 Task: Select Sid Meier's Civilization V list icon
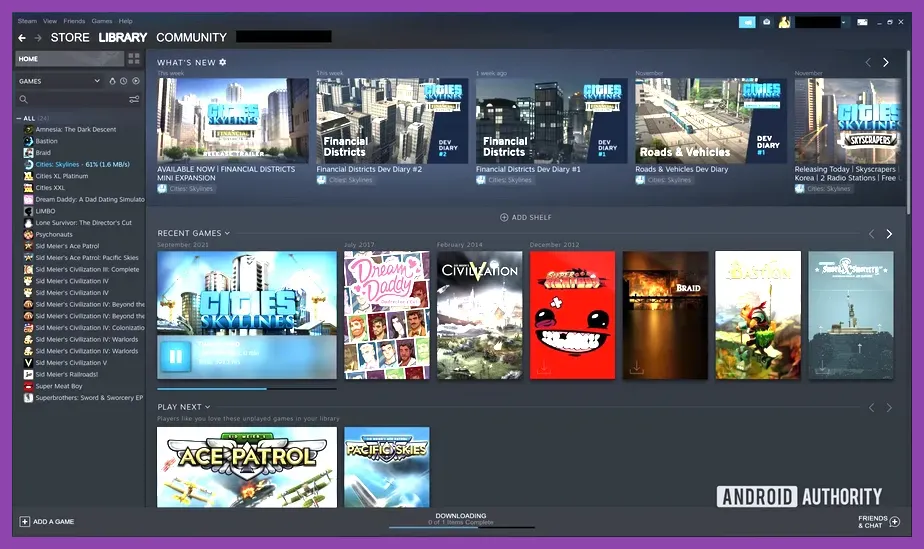tap(28, 363)
